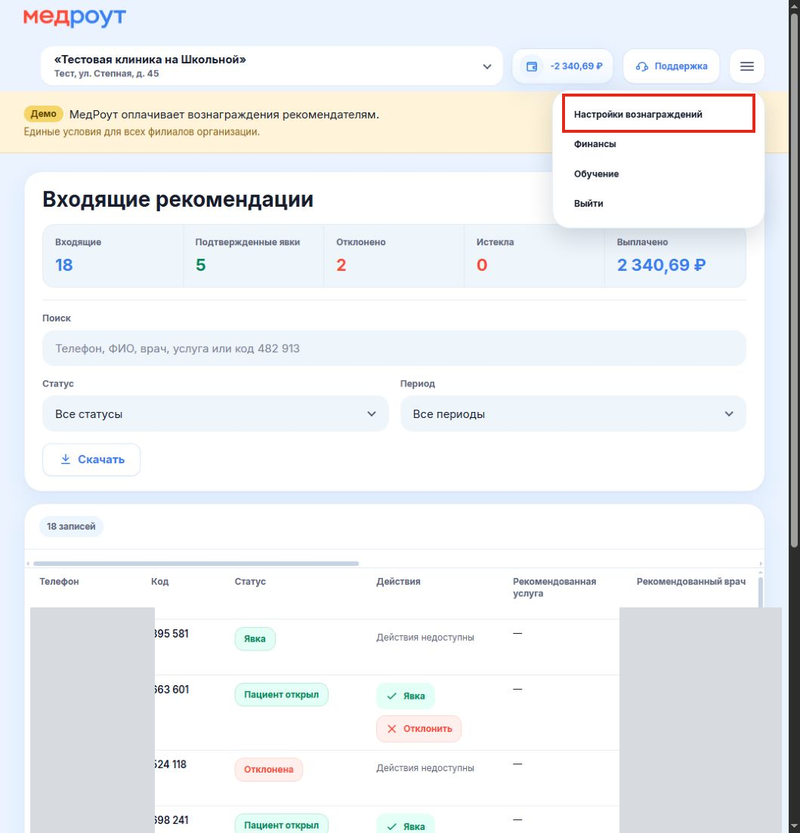
Task: Click the Подтвержденные явки 5 stat
Action: [x=253, y=256]
